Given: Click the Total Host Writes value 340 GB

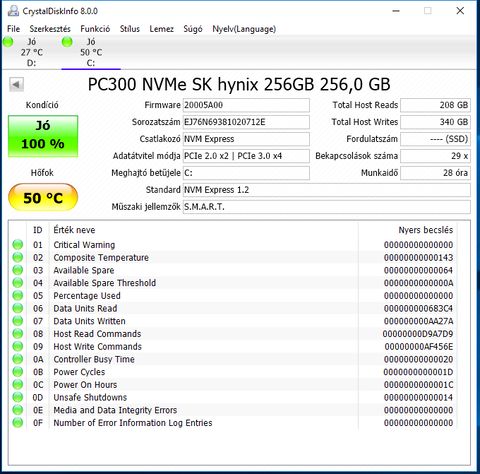Looking at the screenshot, I should click(435, 122).
